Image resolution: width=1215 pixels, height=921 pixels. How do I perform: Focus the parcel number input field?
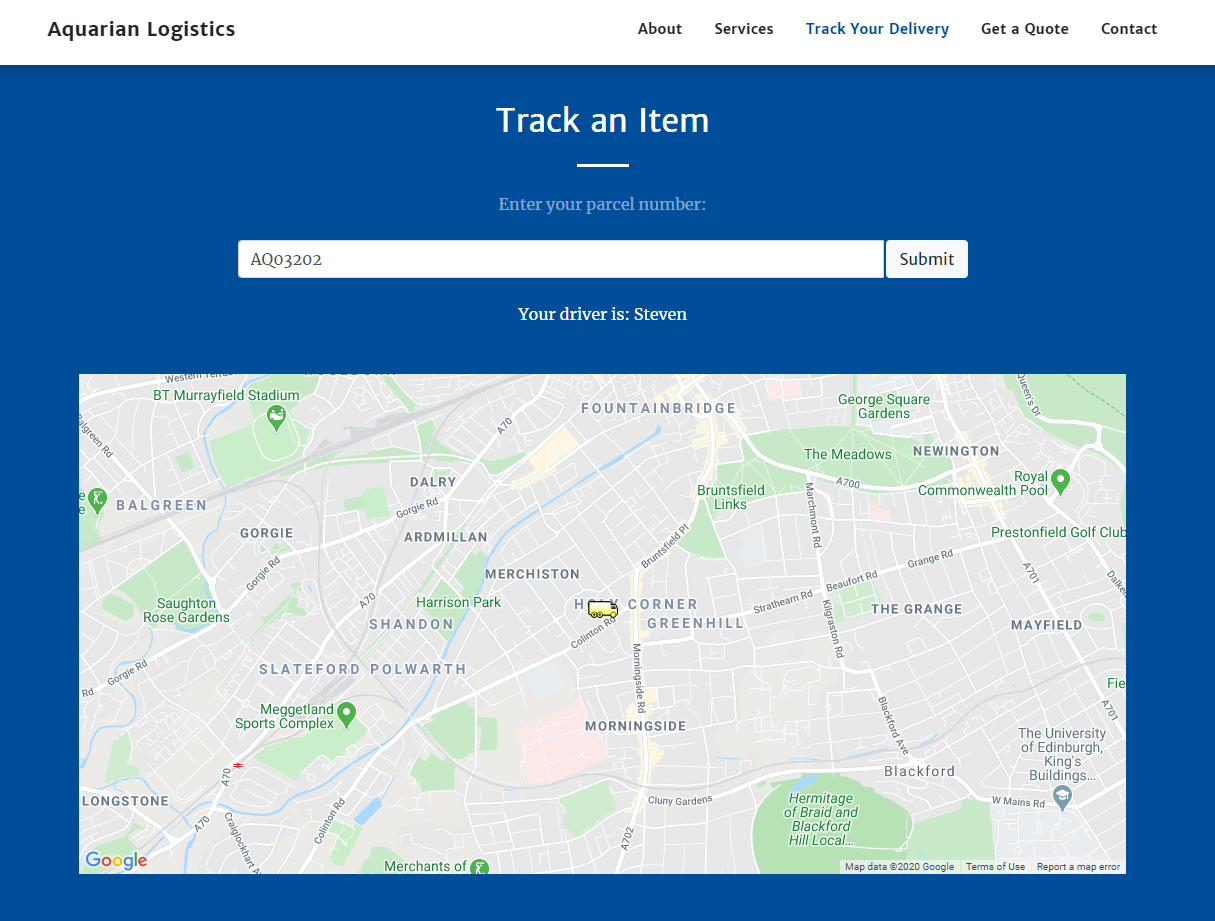560,259
